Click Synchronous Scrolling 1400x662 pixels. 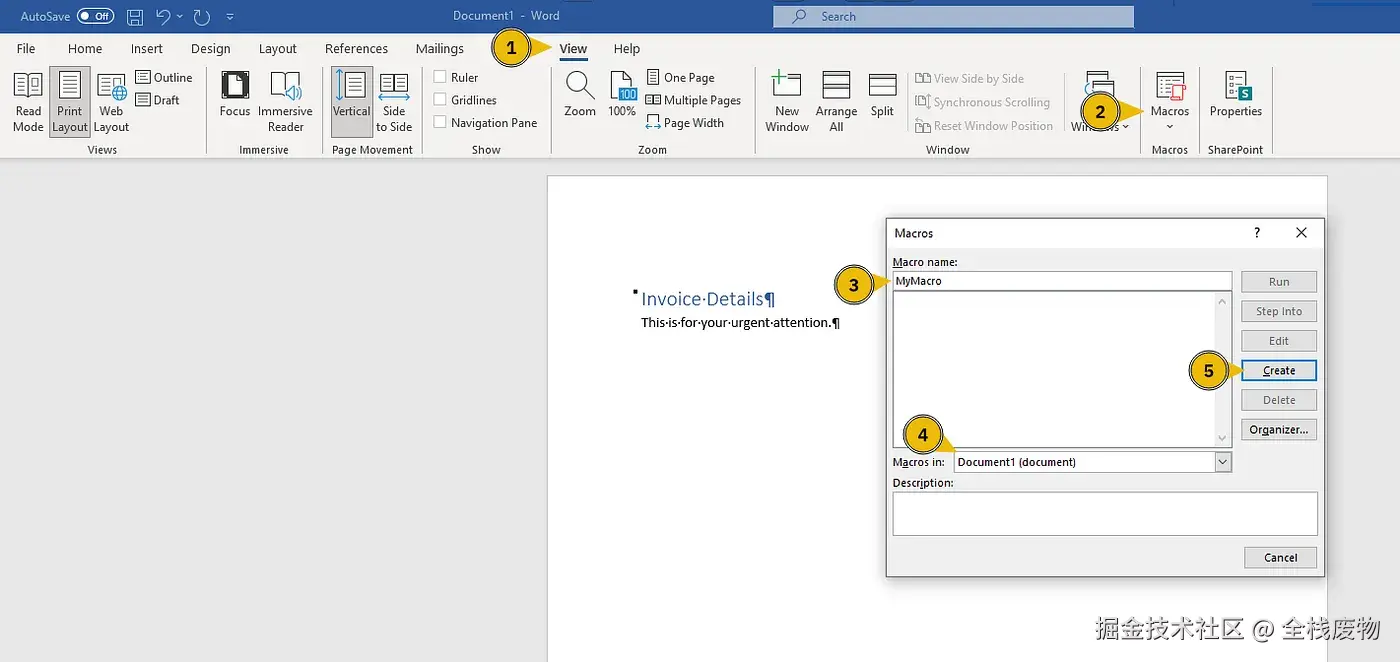[x=982, y=102]
